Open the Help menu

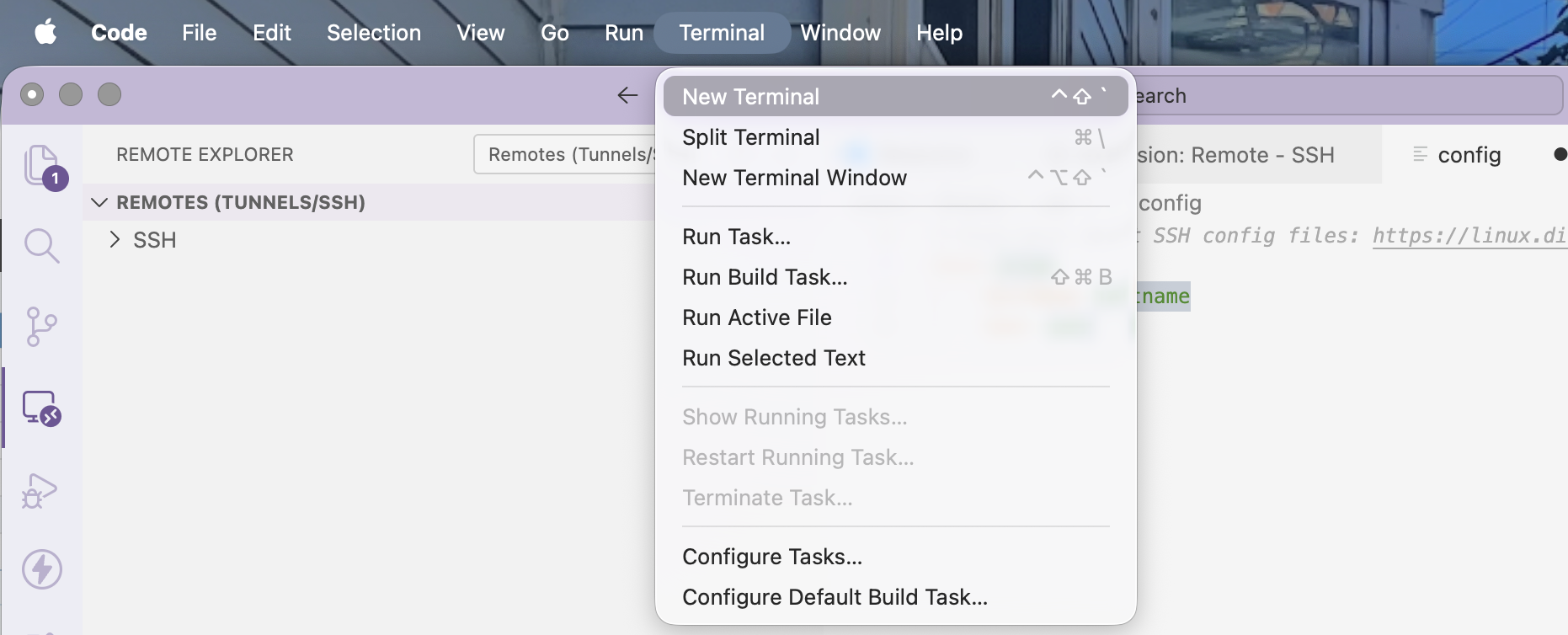coord(939,33)
